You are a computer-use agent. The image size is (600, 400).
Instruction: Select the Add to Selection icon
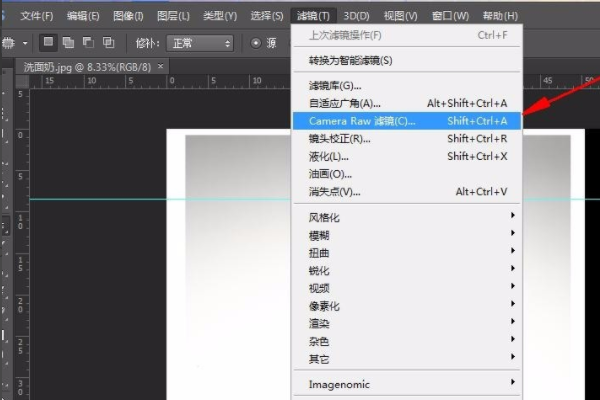tap(68, 43)
